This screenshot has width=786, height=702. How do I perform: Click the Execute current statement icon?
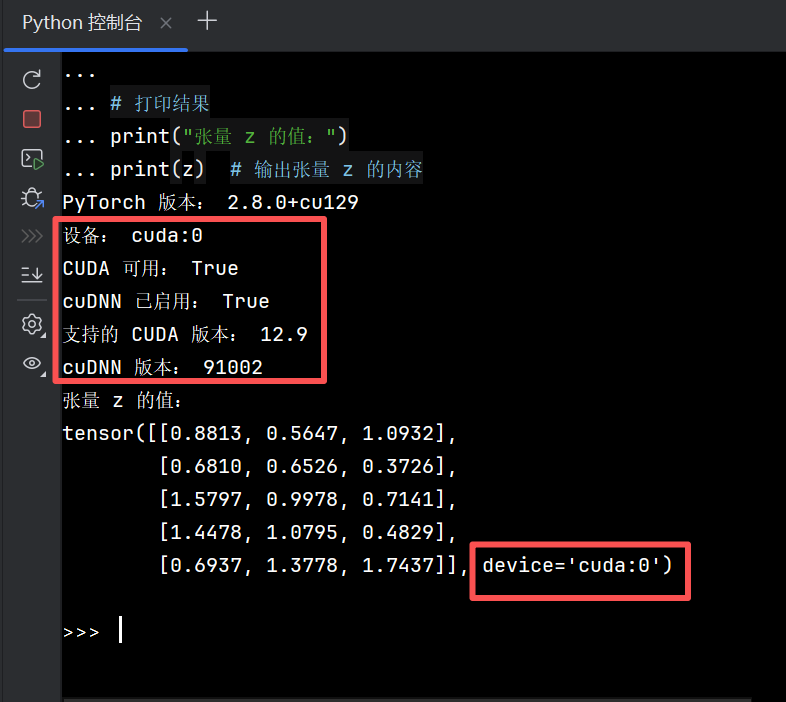click(x=32, y=159)
